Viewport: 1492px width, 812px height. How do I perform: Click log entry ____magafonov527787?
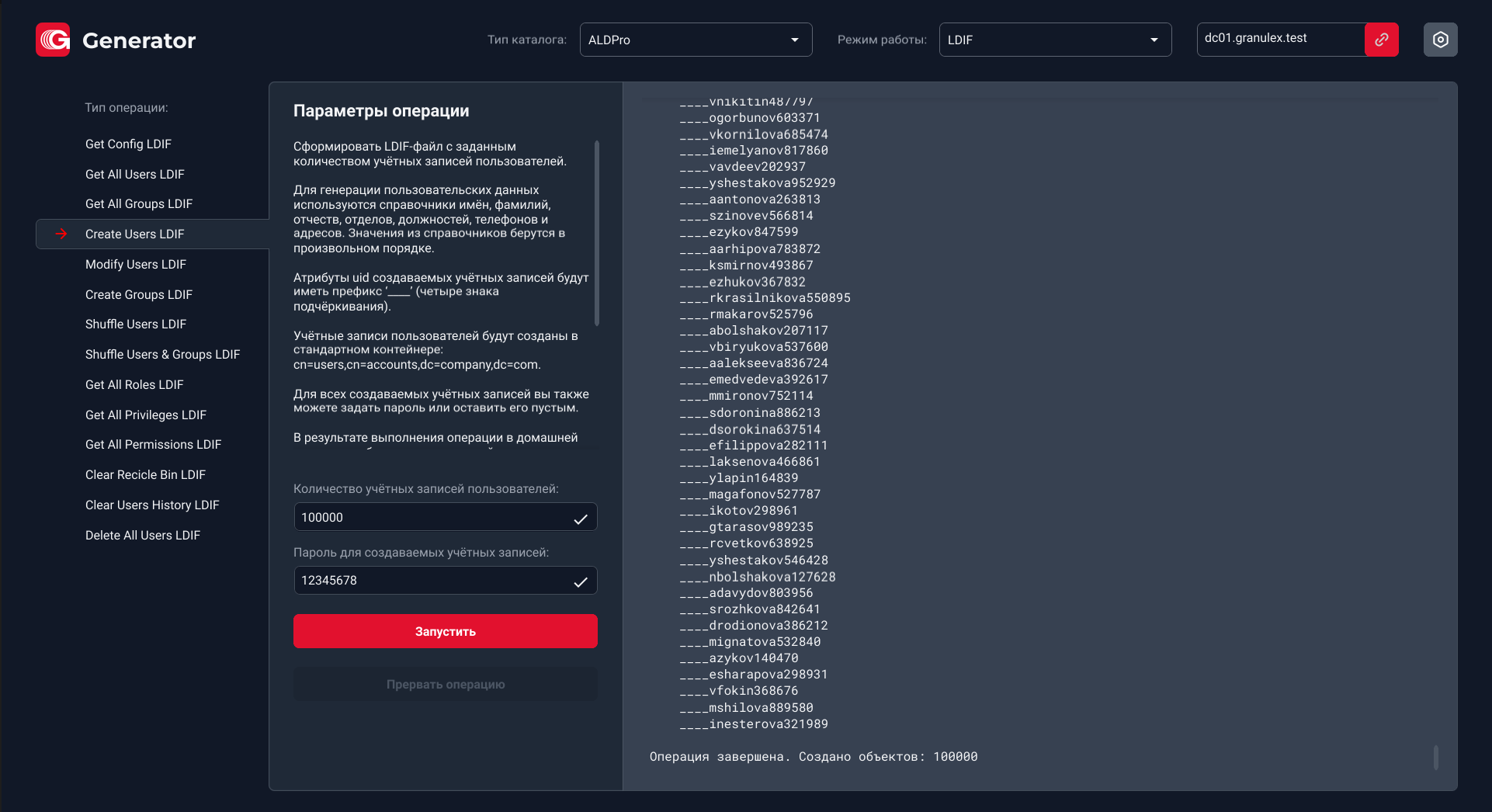(750, 494)
